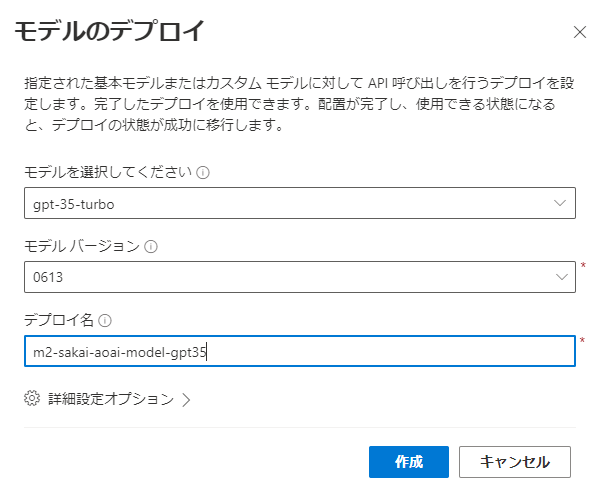The image size is (605, 493).
Task: Click the description paragraph about API deployment
Action: 300,104
